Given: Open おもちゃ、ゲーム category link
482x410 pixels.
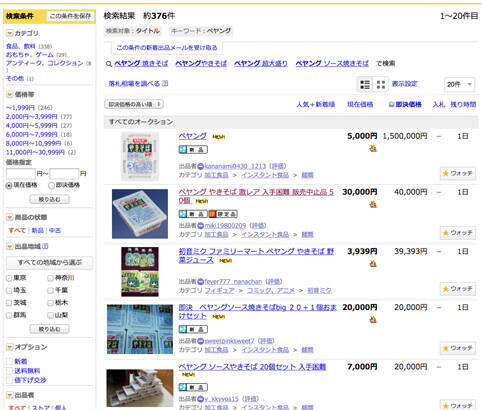Looking at the screenshot, I should click(30, 55).
